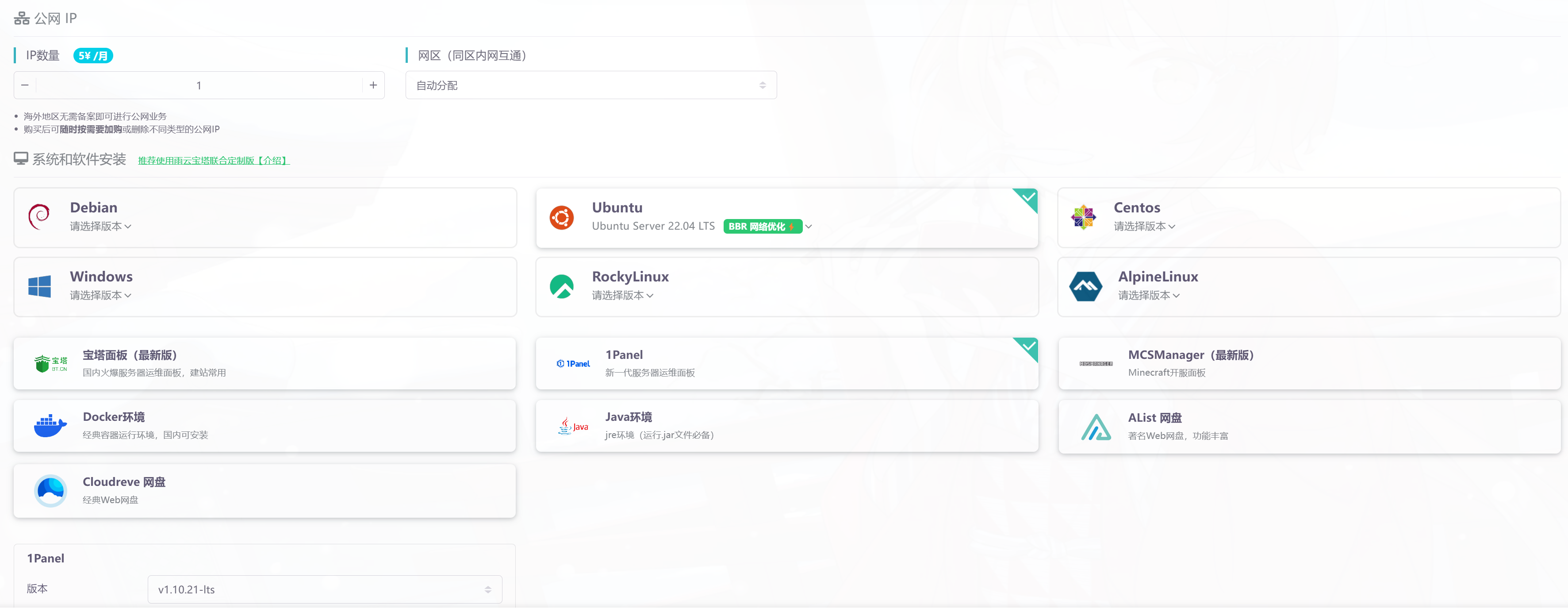Click the Ubuntu Server 22.04 LTS text
Image resolution: width=1568 pixels, height=608 pixels.
click(653, 226)
